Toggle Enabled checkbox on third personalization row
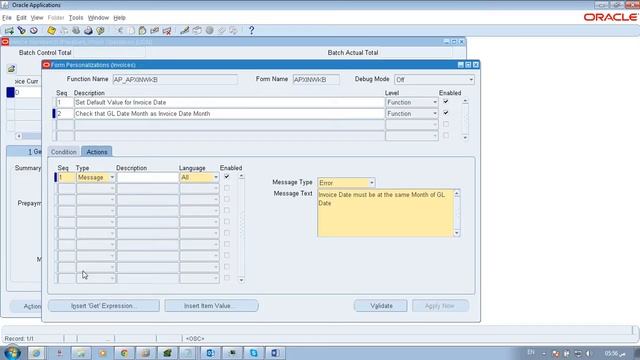The image size is (640, 360). point(446,124)
